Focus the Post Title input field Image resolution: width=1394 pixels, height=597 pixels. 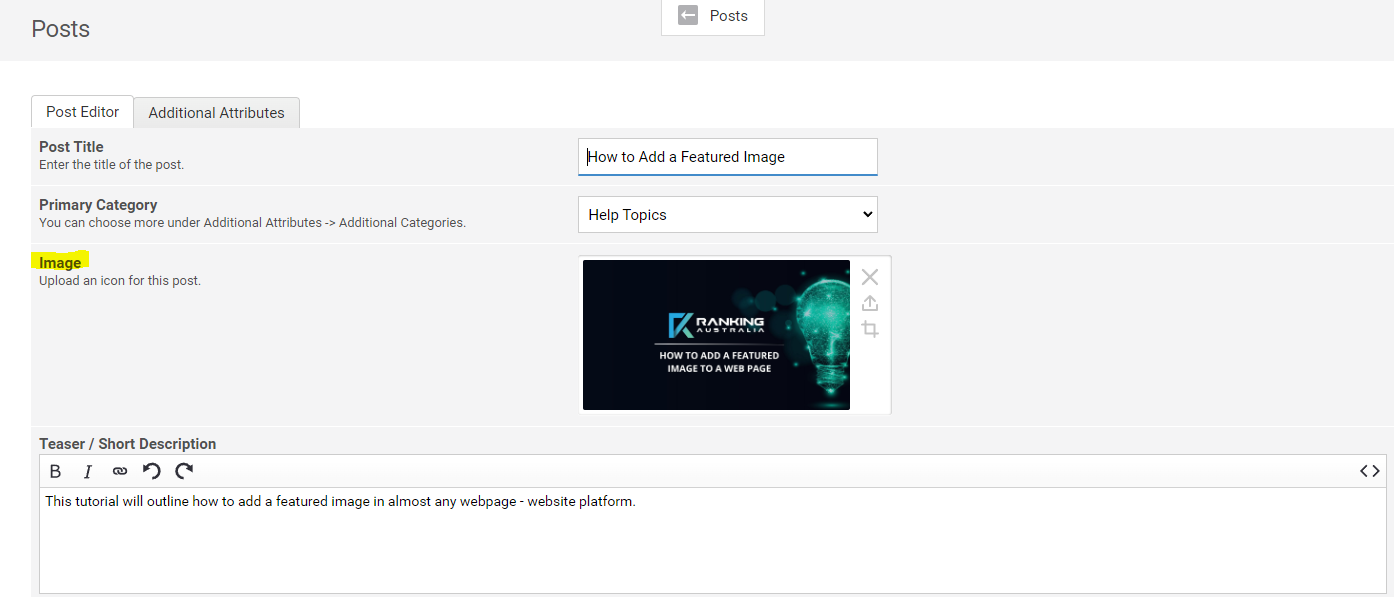(x=727, y=157)
